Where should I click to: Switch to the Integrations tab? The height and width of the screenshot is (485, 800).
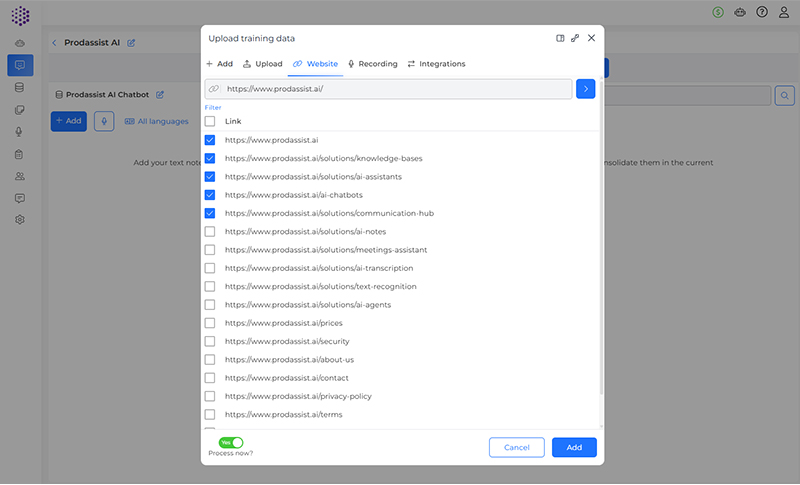click(436, 64)
